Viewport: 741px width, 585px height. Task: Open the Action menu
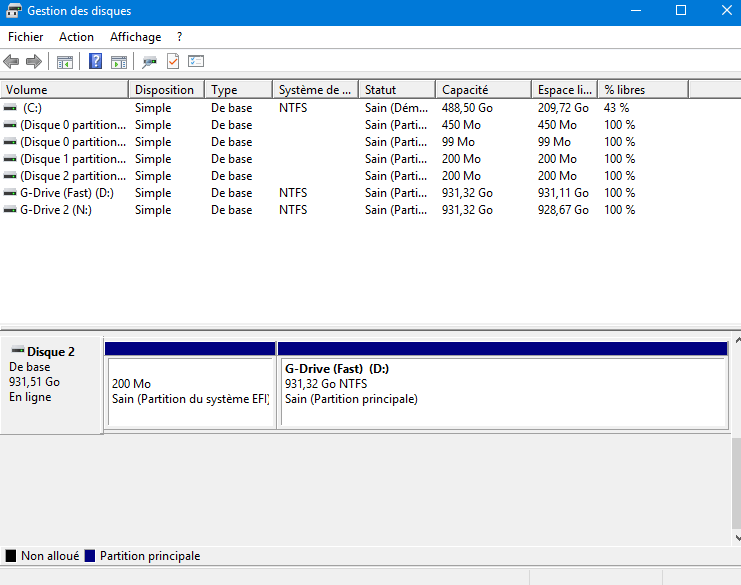(x=76, y=37)
